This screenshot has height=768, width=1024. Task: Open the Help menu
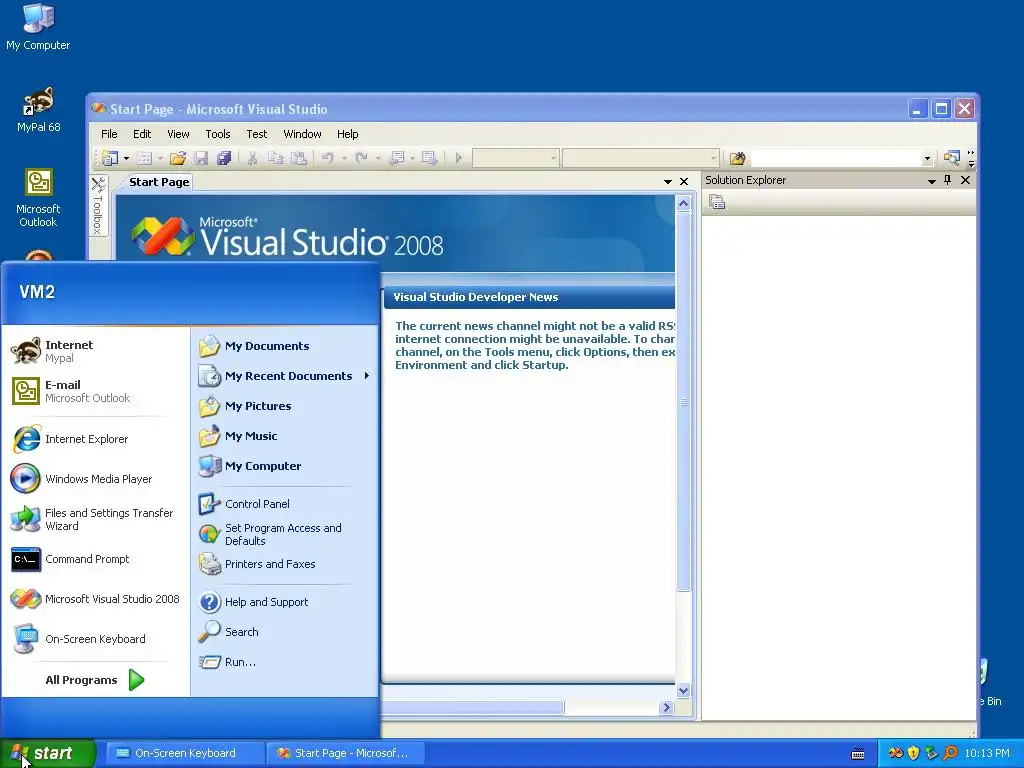[347, 134]
